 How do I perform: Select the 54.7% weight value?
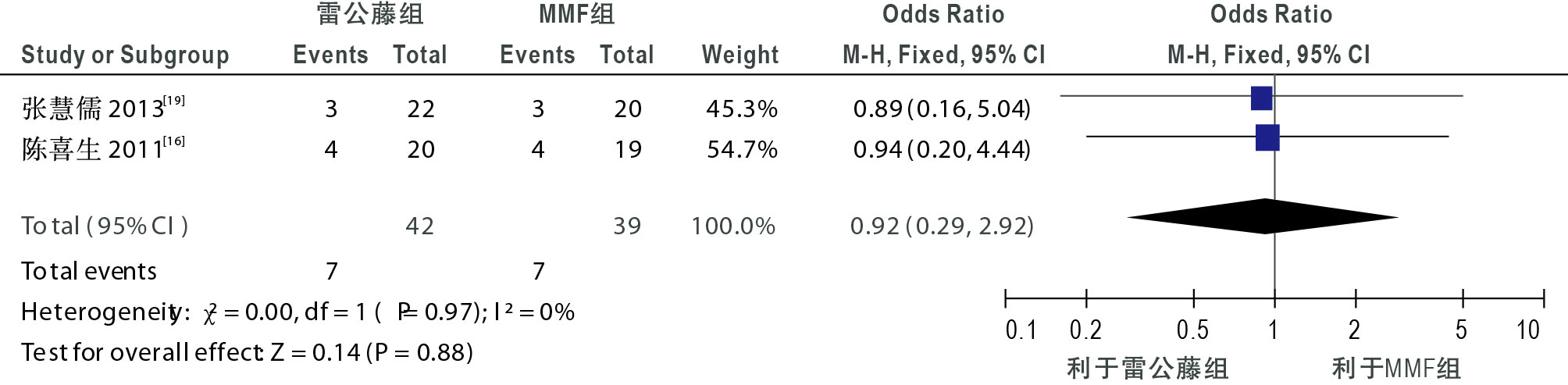[742, 149]
